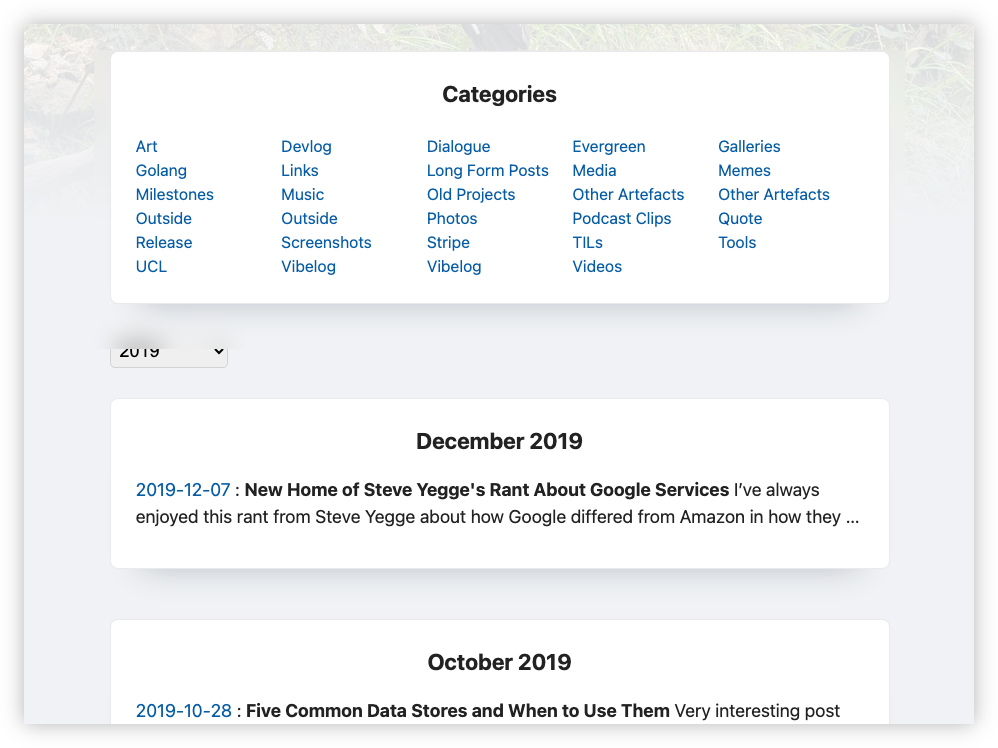View the Screenshots category

tap(326, 243)
